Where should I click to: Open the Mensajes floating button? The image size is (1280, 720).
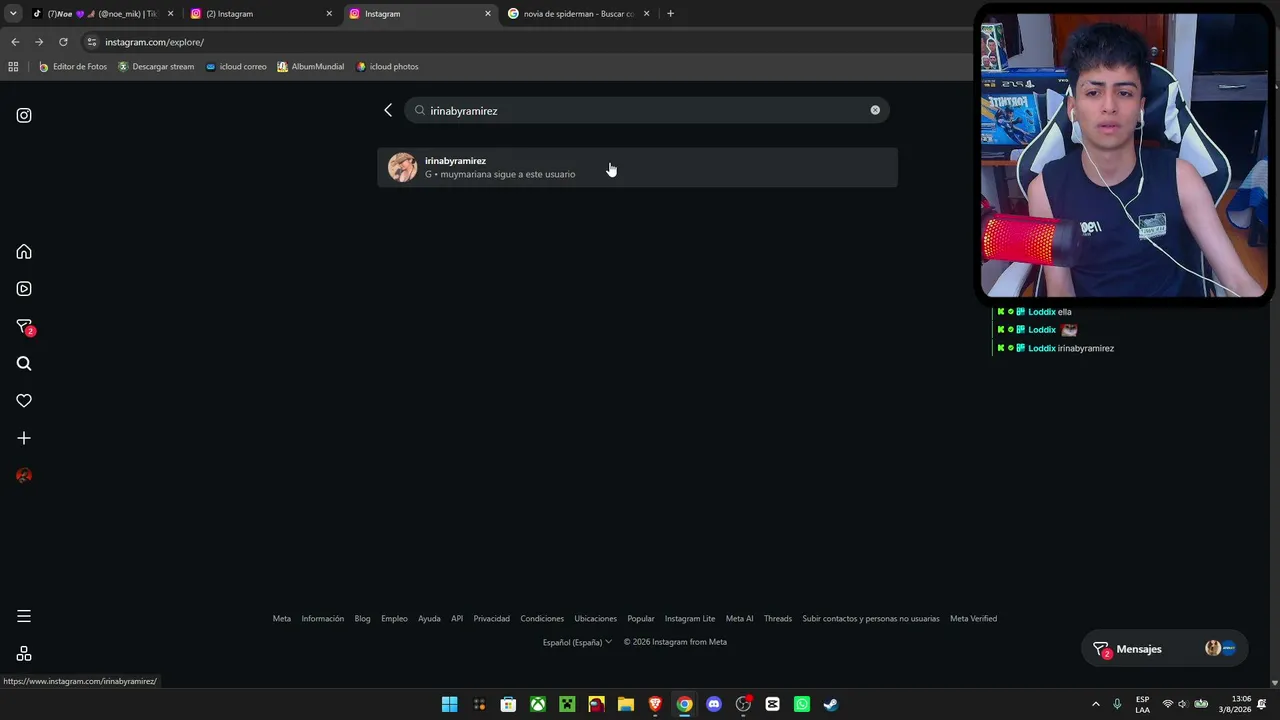(x=1165, y=649)
